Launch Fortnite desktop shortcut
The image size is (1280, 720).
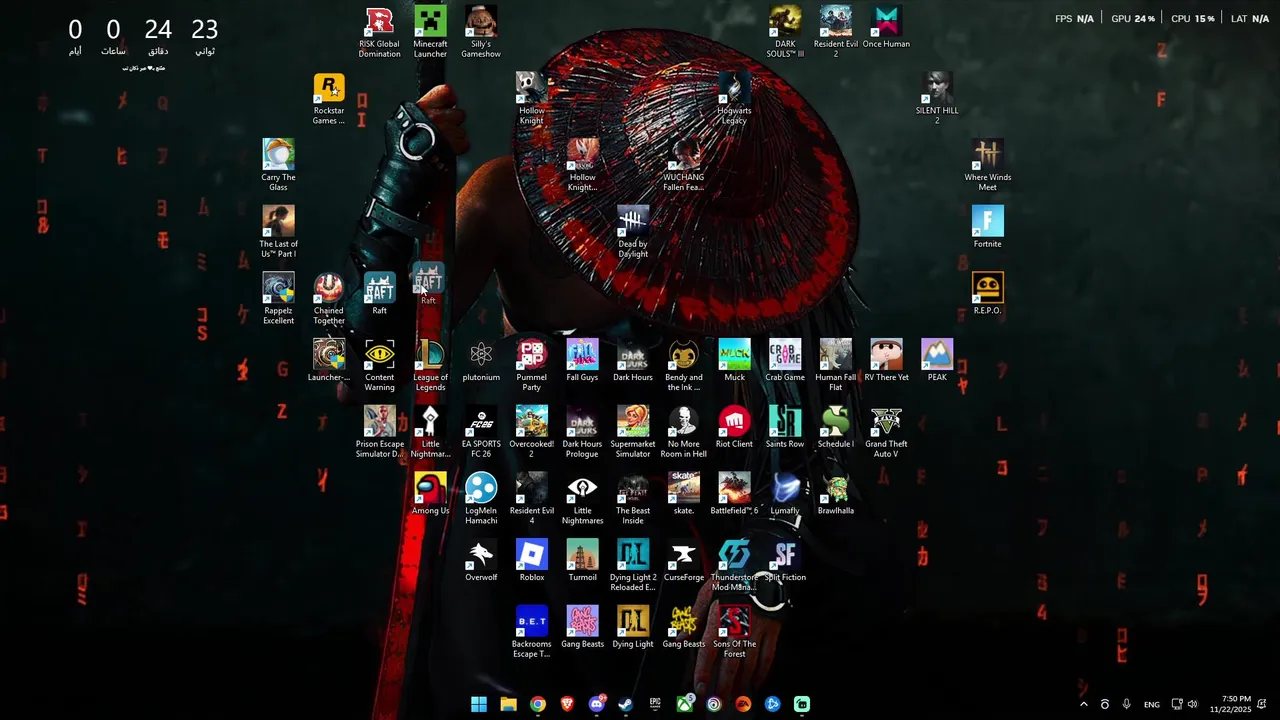coord(988,227)
